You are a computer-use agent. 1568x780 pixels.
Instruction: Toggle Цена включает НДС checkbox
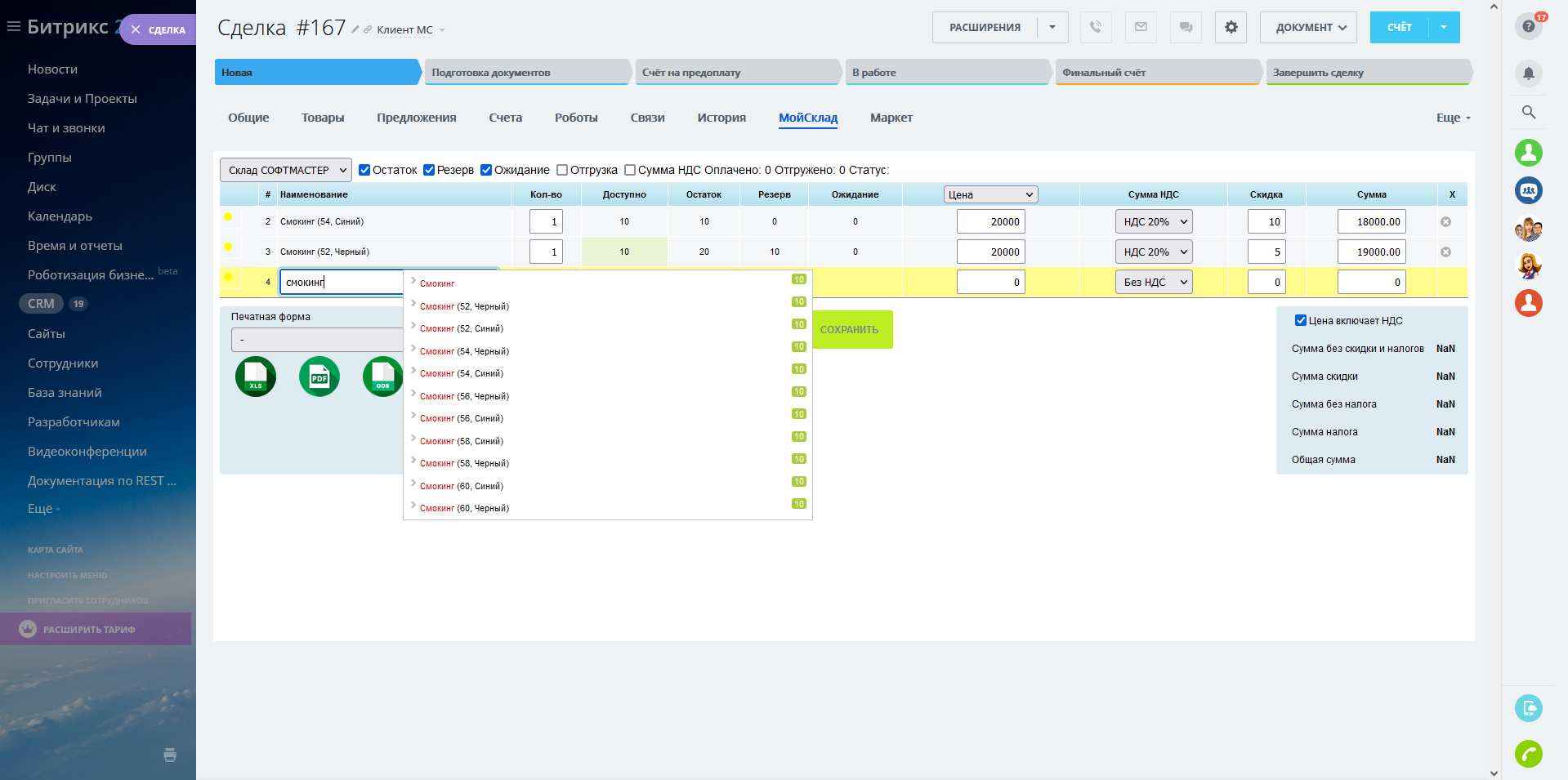pyautogui.click(x=1301, y=320)
